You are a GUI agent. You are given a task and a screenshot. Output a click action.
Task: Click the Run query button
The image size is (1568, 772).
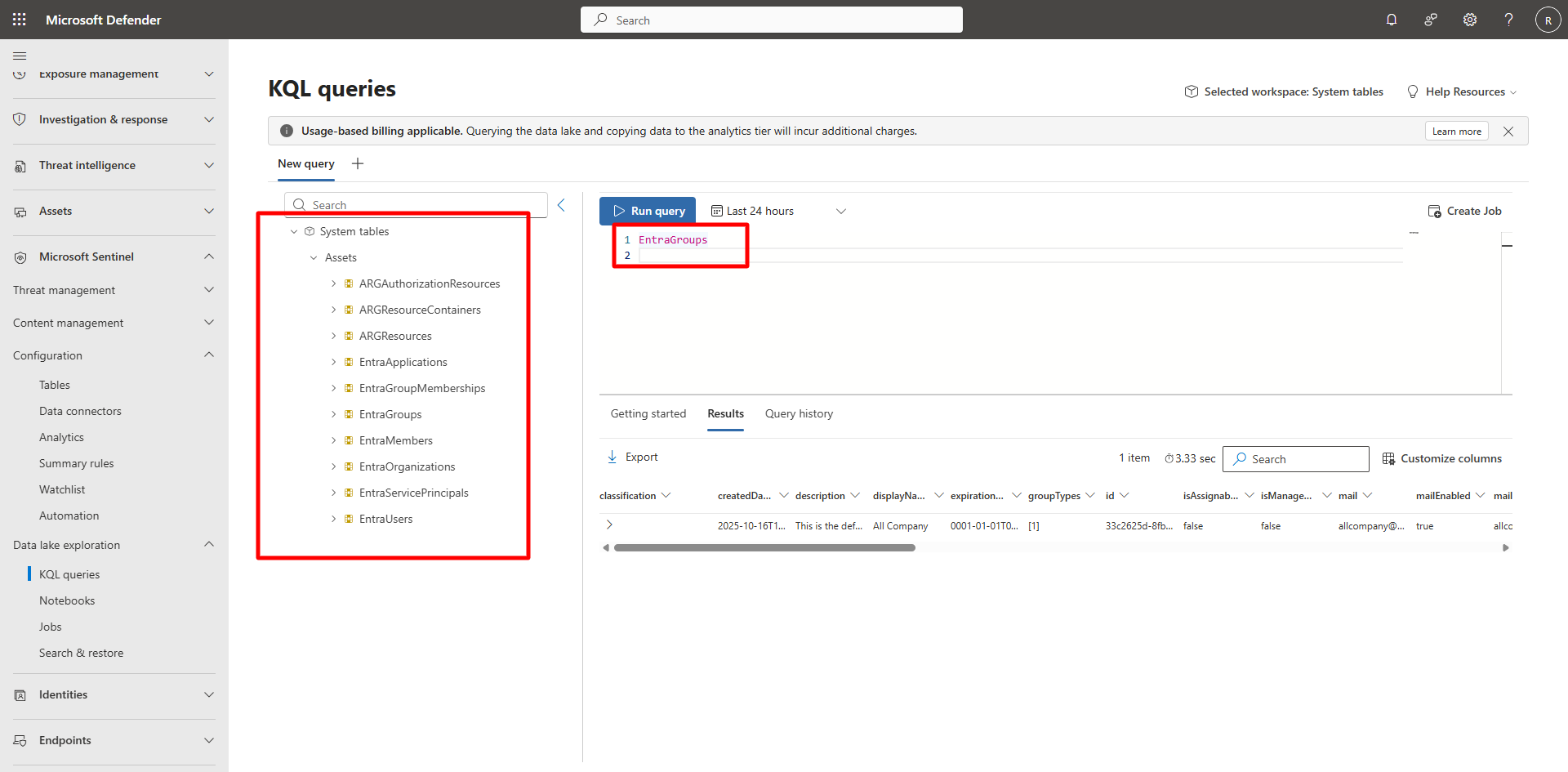(648, 211)
